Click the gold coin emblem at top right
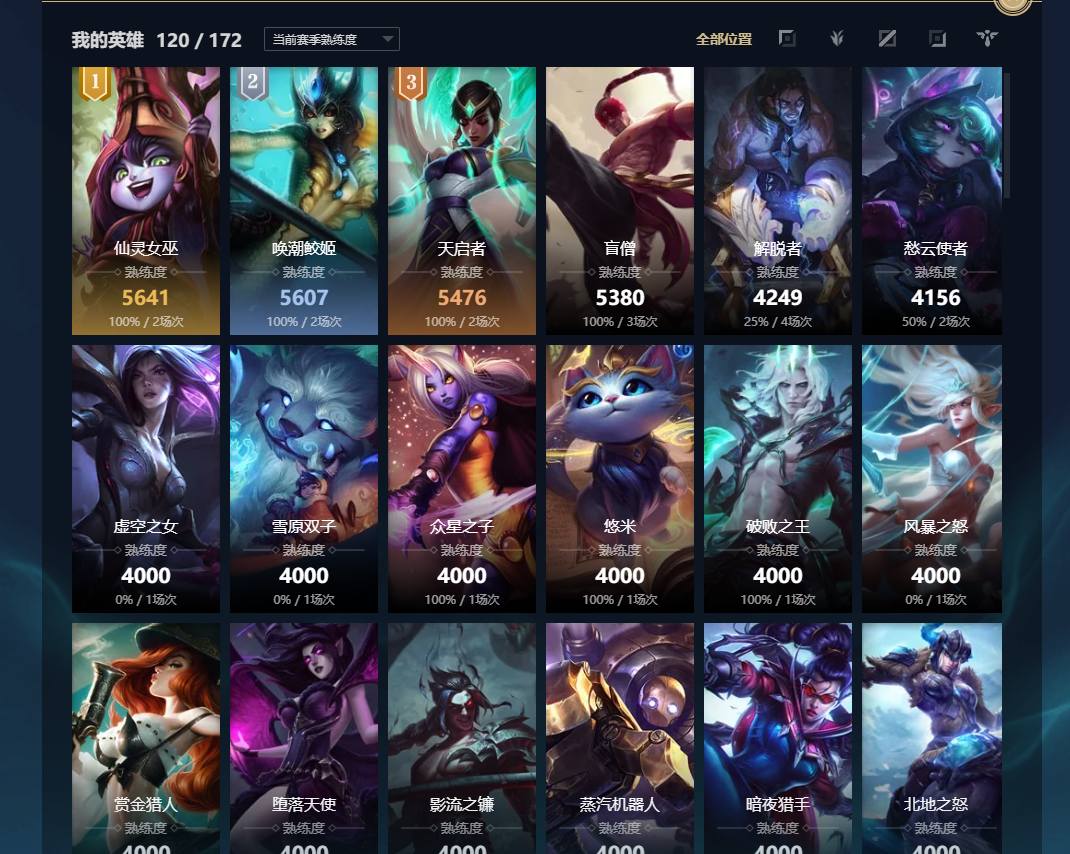The width and height of the screenshot is (1070, 854). (1013, 5)
